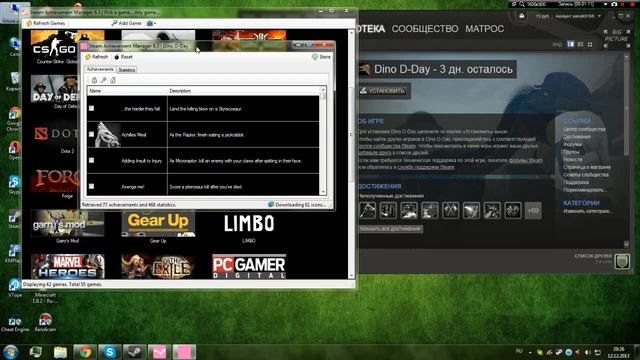Switch to the Statistics tab
Screen dimensions: 640x360
pos(127,70)
